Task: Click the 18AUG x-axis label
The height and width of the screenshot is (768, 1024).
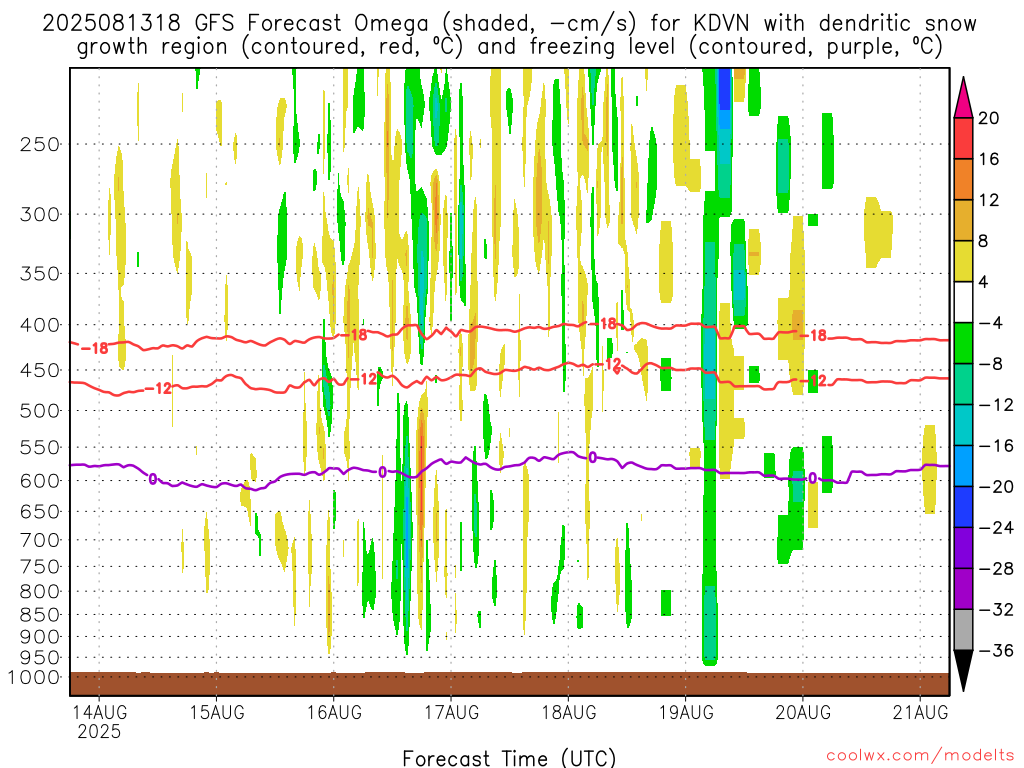Action: [568, 712]
